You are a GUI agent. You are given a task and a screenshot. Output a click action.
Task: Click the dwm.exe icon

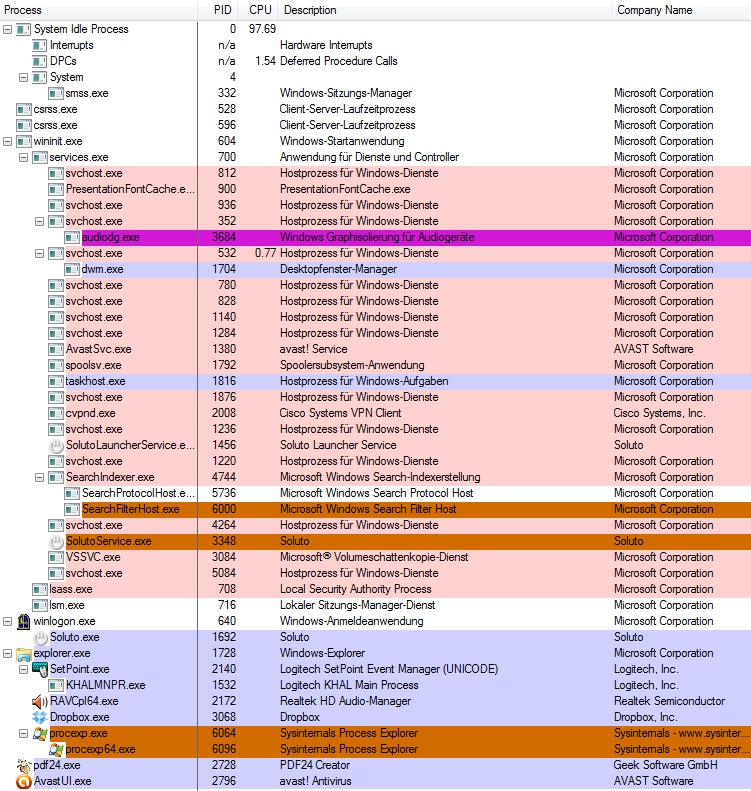72,269
